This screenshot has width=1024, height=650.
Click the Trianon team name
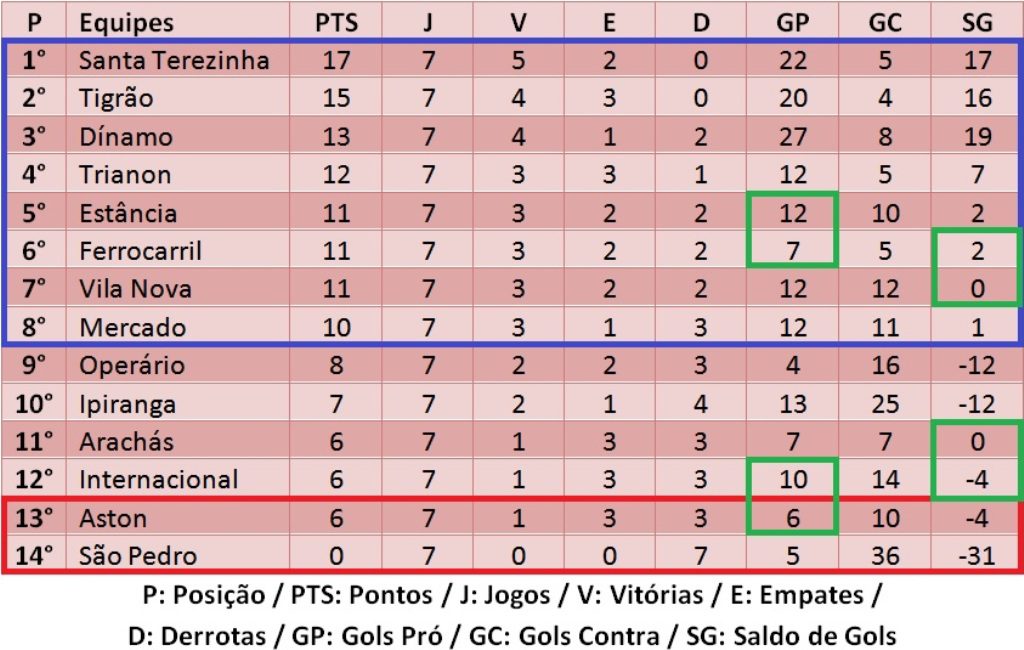[125, 175]
